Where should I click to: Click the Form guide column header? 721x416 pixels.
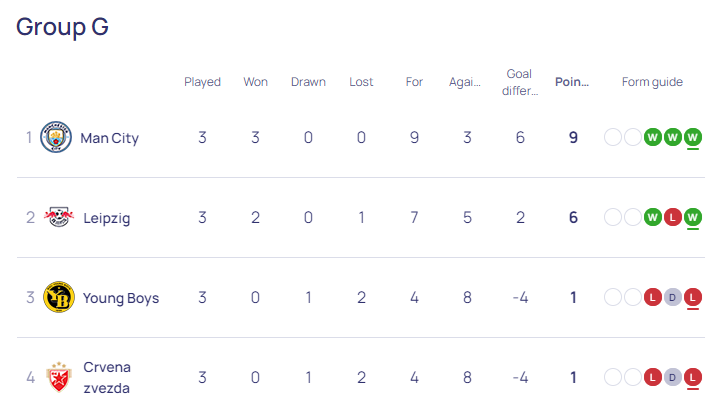(652, 82)
